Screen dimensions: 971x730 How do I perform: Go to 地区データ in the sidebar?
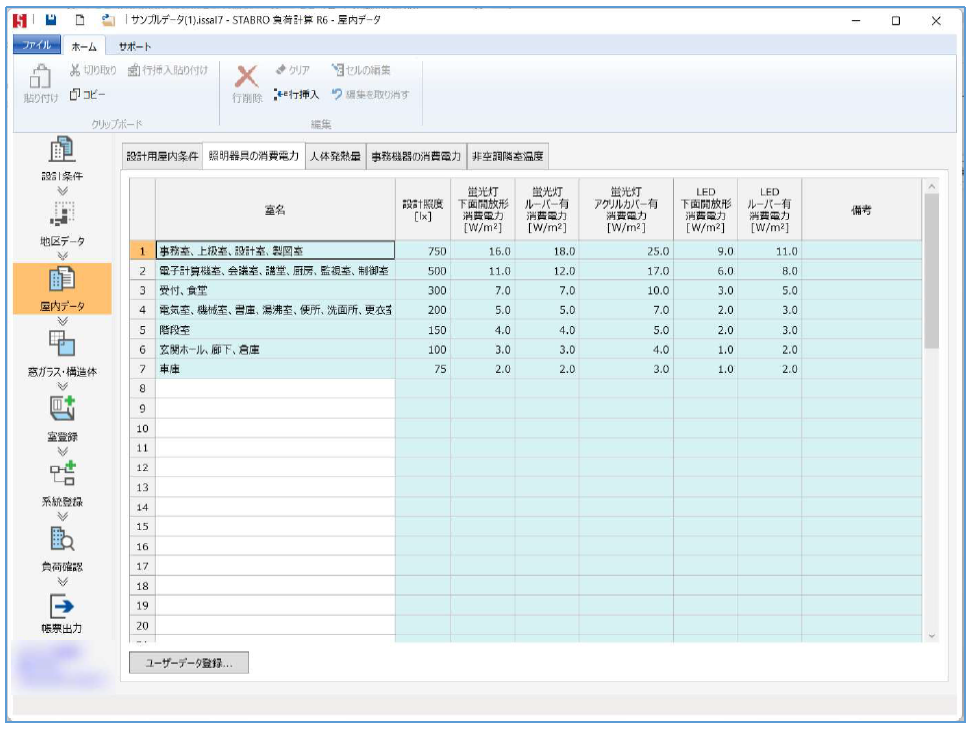(x=62, y=222)
